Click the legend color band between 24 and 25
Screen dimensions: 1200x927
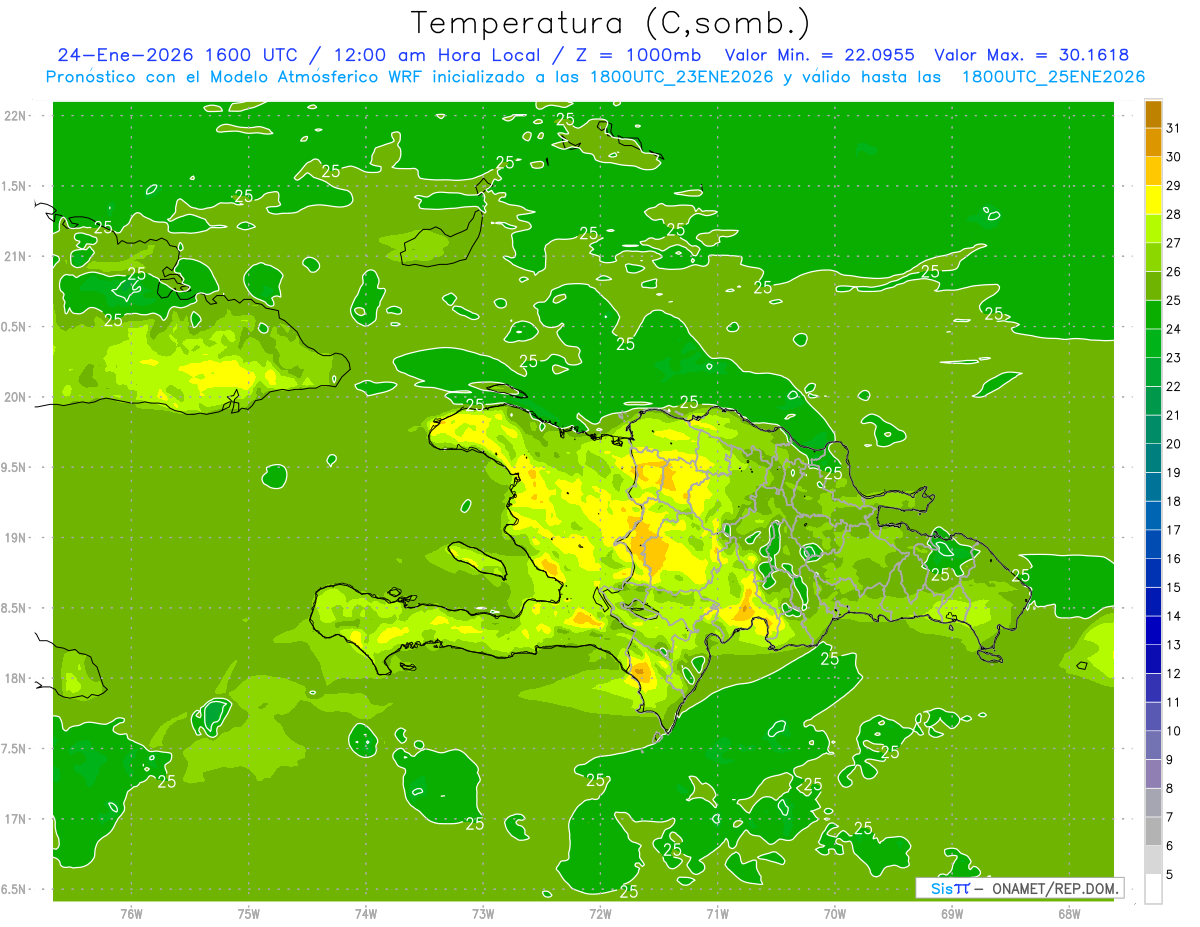click(x=1153, y=314)
